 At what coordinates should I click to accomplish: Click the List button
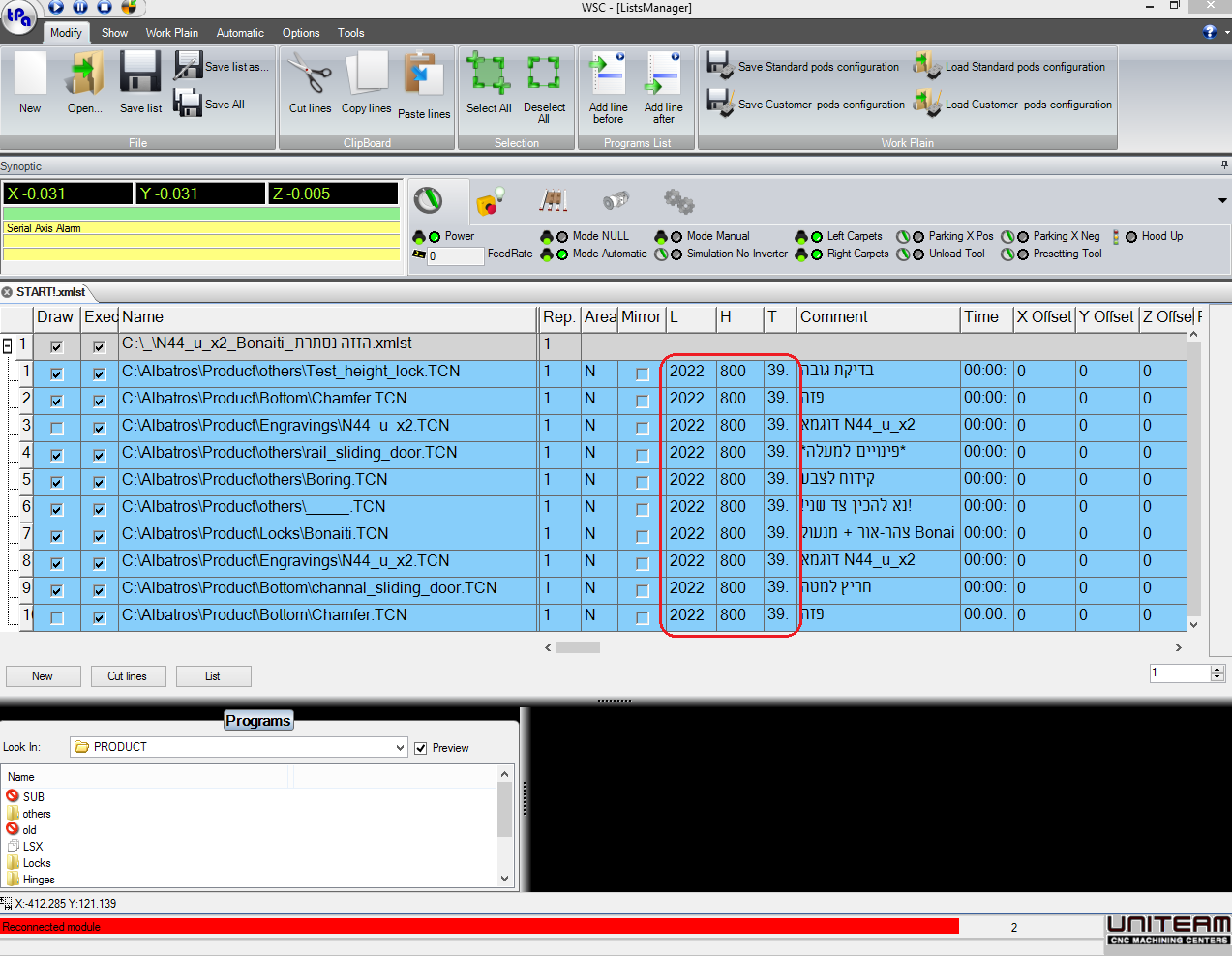tap(212, 675)
